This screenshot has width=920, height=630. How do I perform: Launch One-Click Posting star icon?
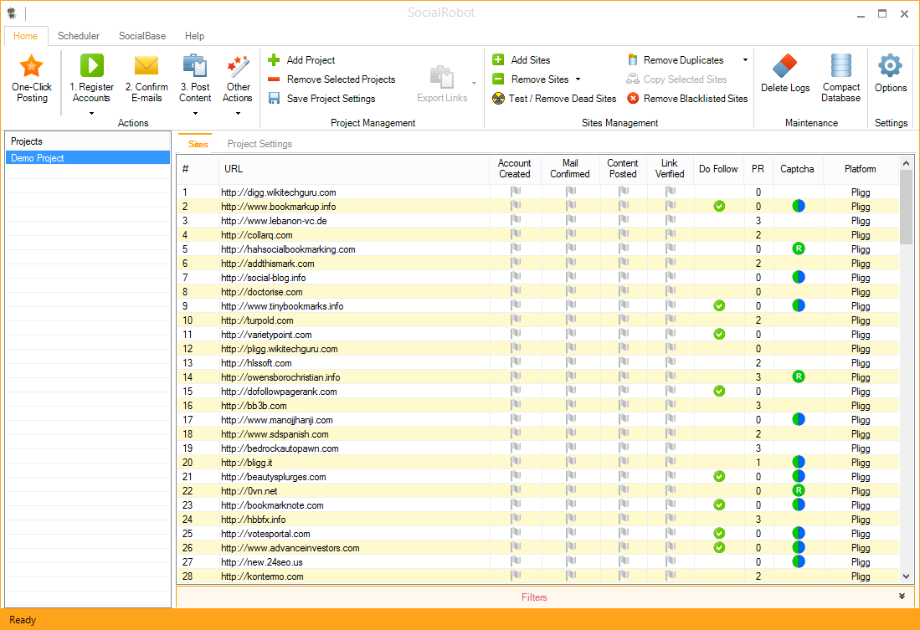tap(31, 66)
